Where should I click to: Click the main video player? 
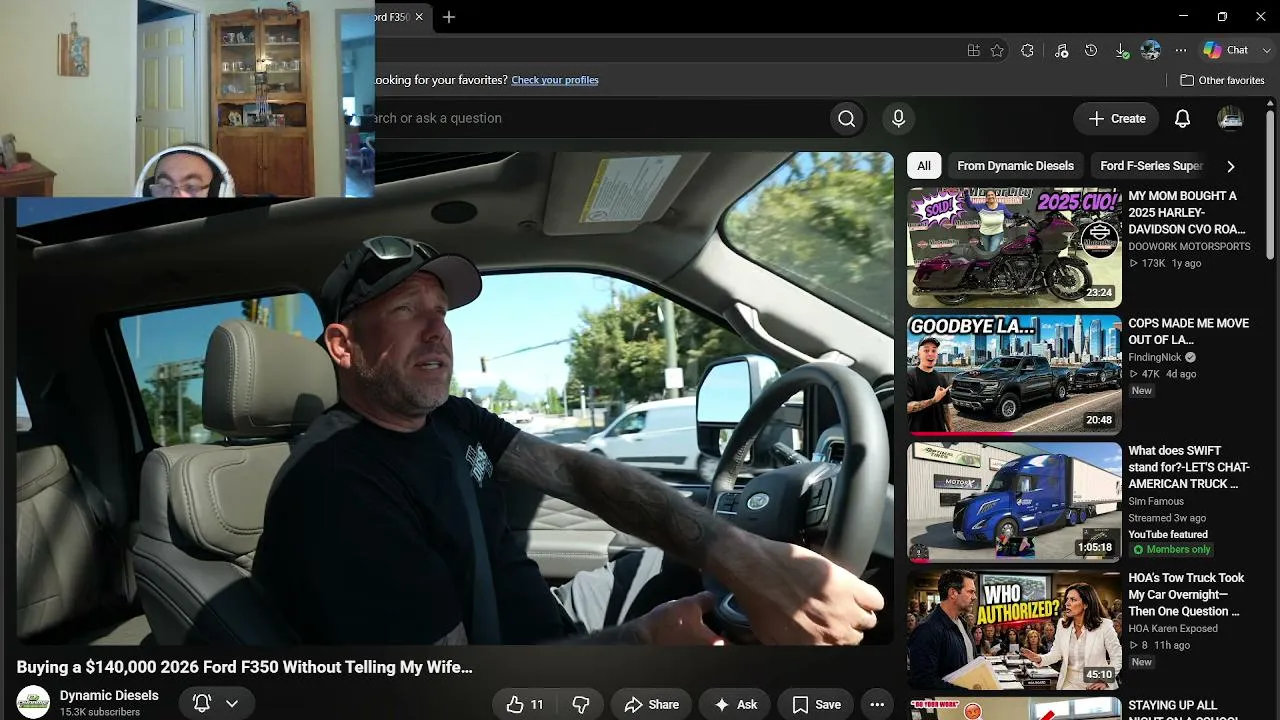click(455, 400)
